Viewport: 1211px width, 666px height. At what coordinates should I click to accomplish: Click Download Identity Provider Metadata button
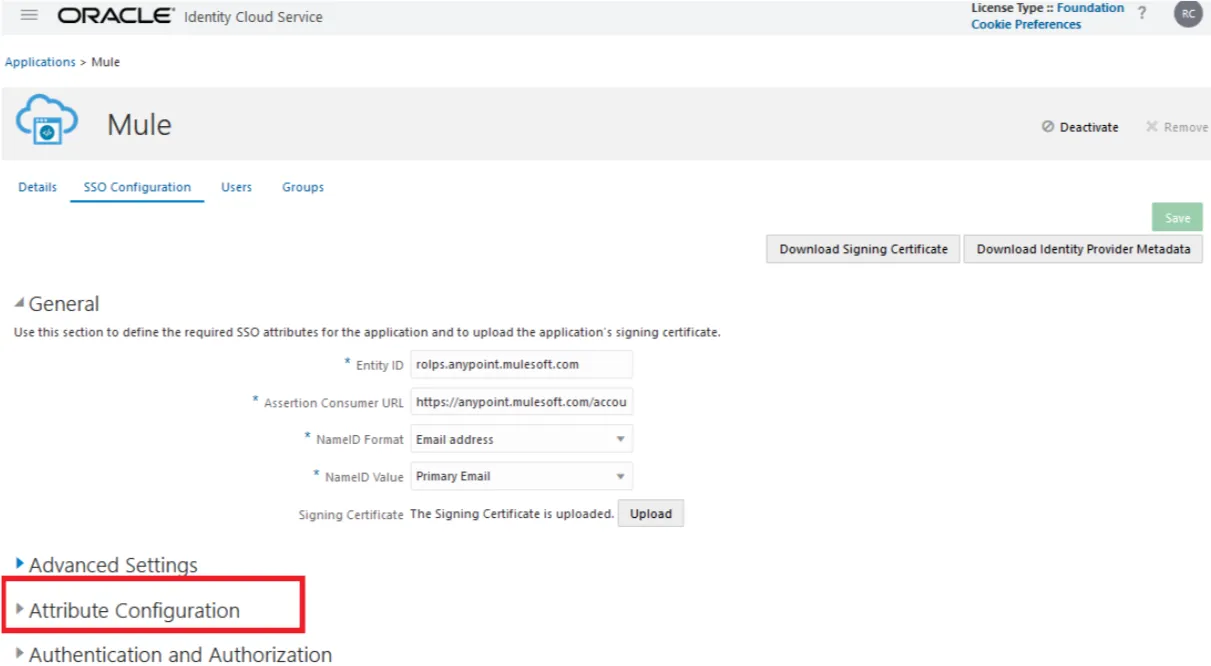[1083, 249]
